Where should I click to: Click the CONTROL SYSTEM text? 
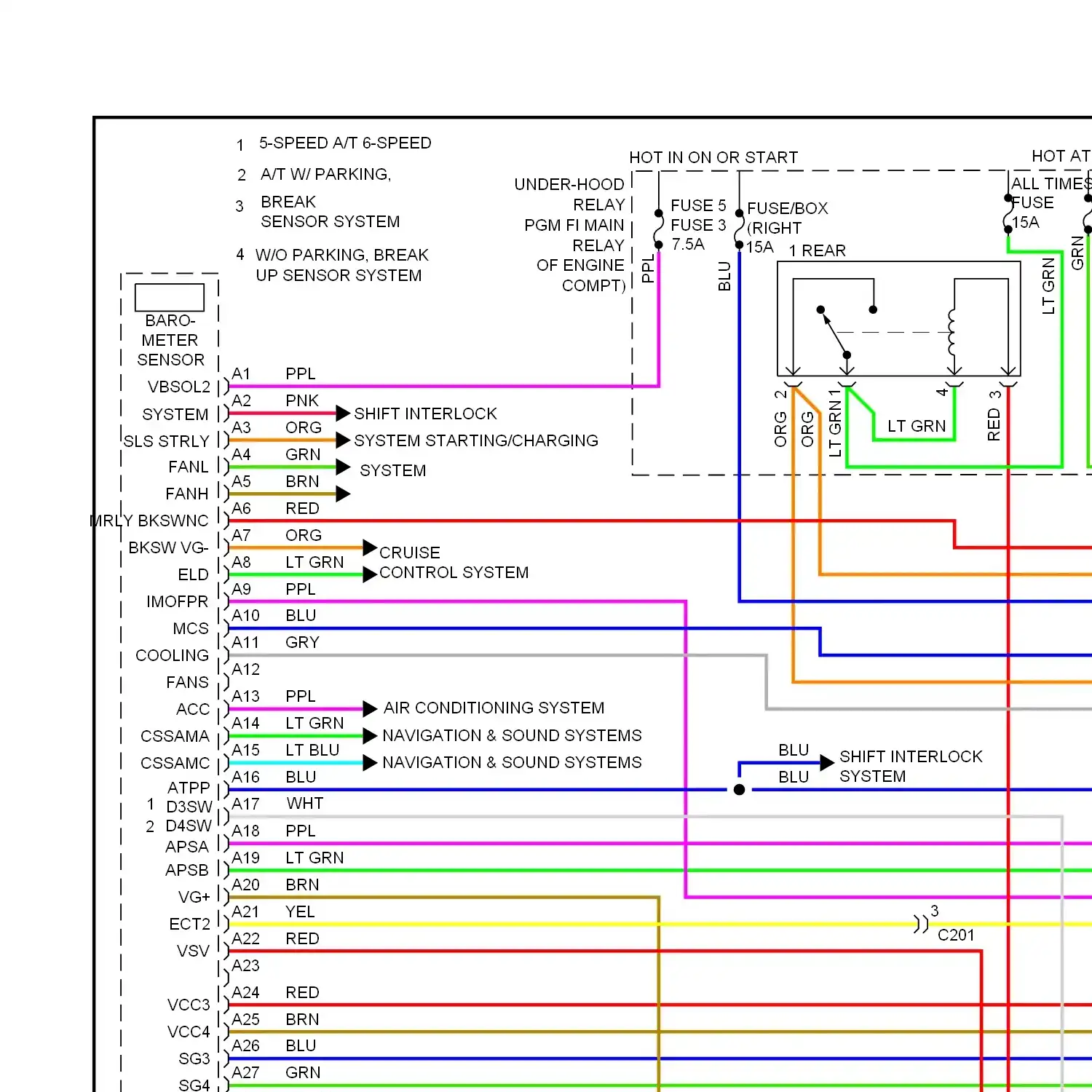(454, 573)
